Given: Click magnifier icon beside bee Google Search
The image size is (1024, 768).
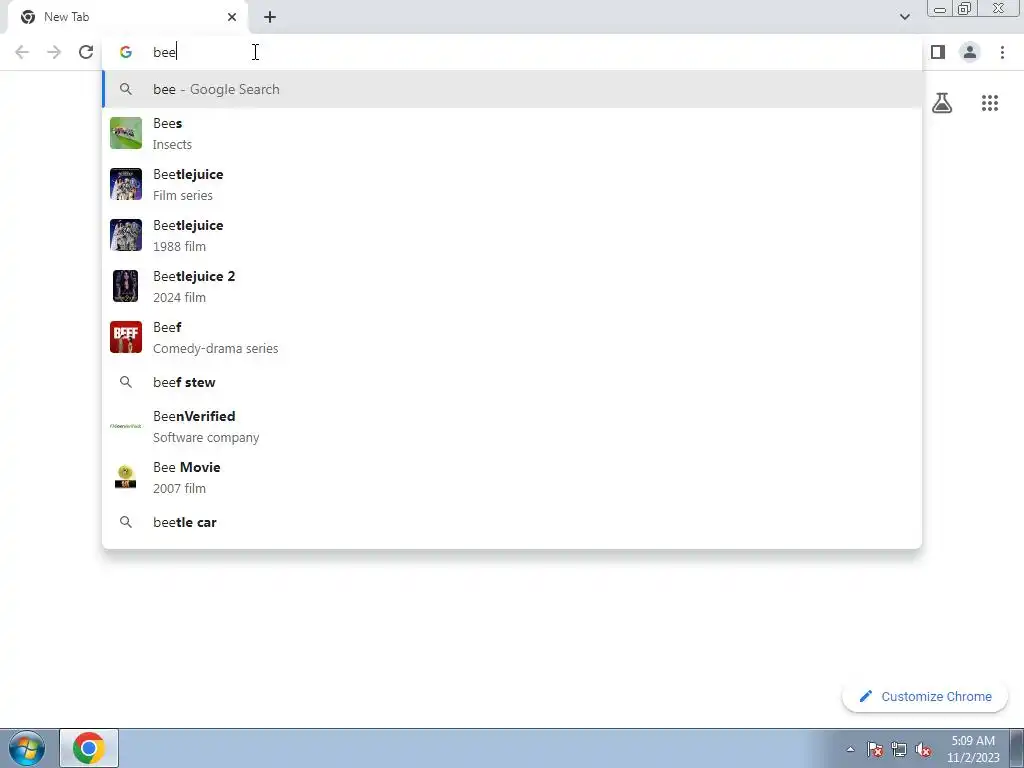Looking at the screenshot, I should (126, 89).
